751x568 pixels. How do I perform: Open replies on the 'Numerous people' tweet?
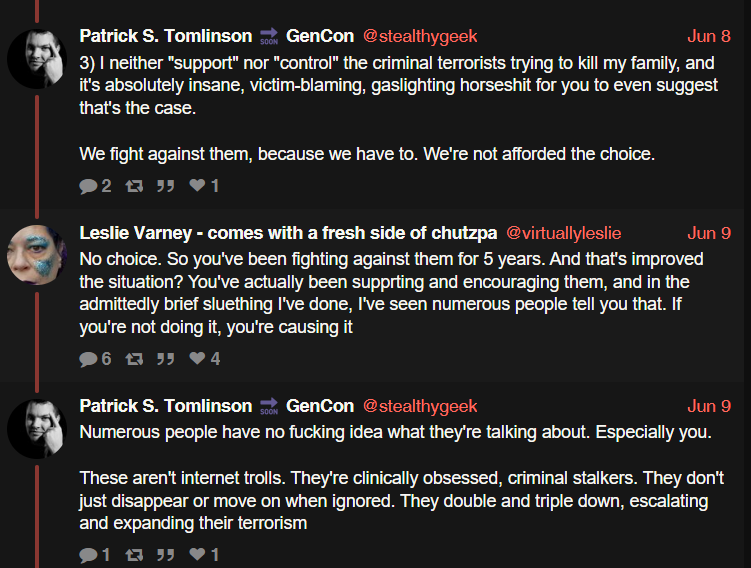[x=95, y=555]
